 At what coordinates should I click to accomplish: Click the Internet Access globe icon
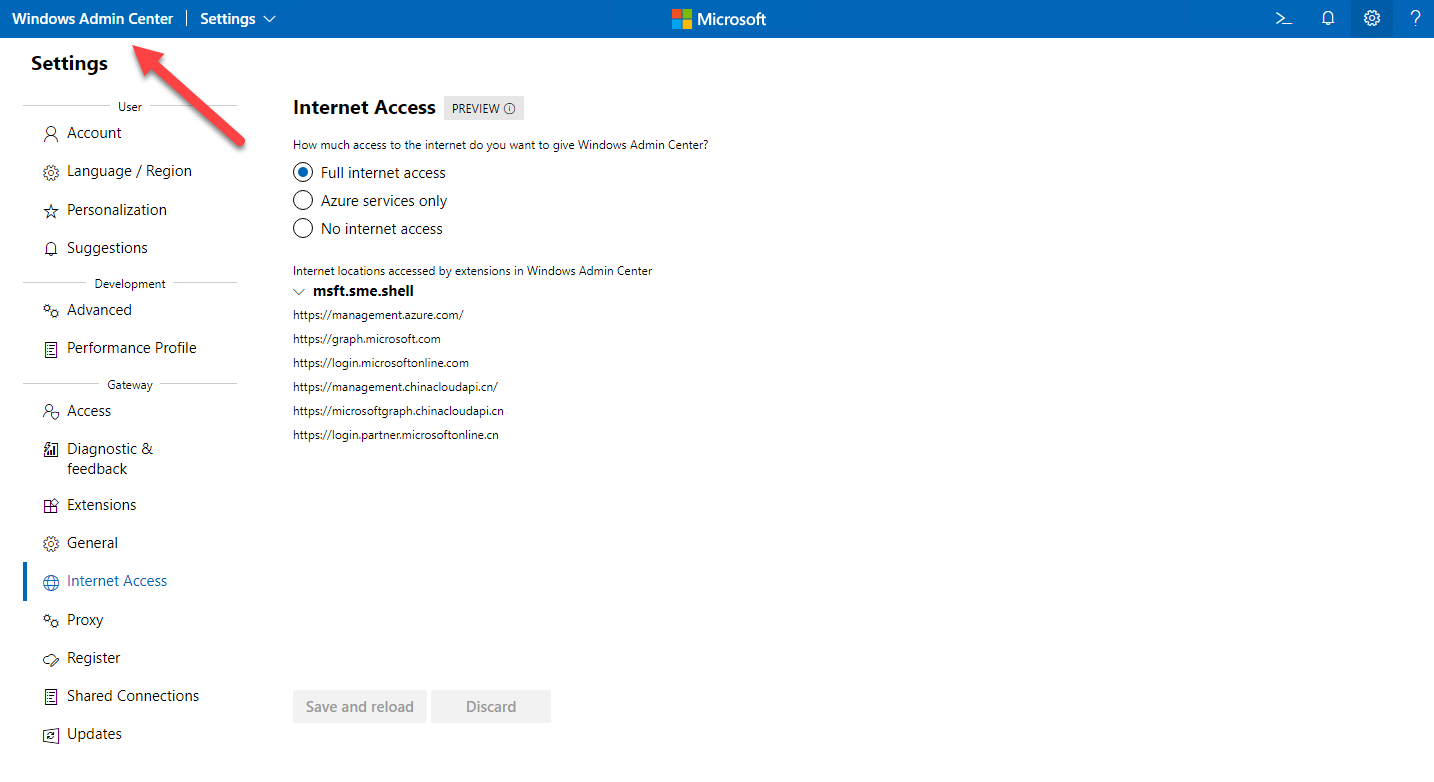pos(51,582)
